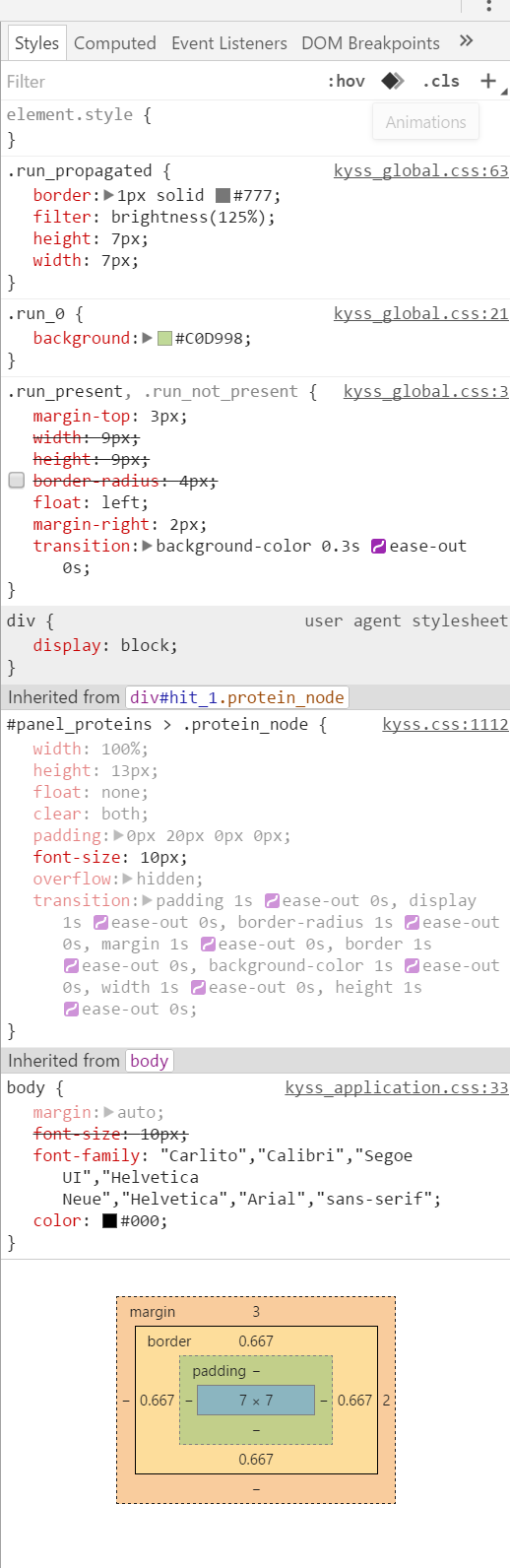Toggle the element state diamond icon
510x1568 pixels.
393,81
